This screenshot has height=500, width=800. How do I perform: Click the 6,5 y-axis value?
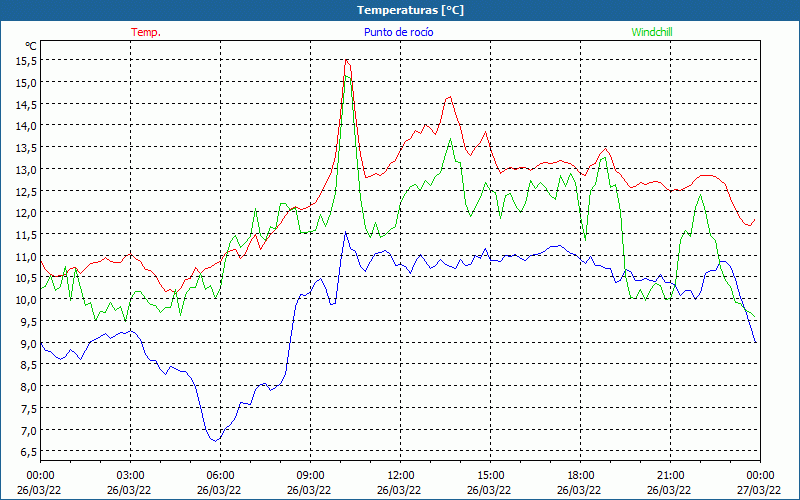pos(29,452)
